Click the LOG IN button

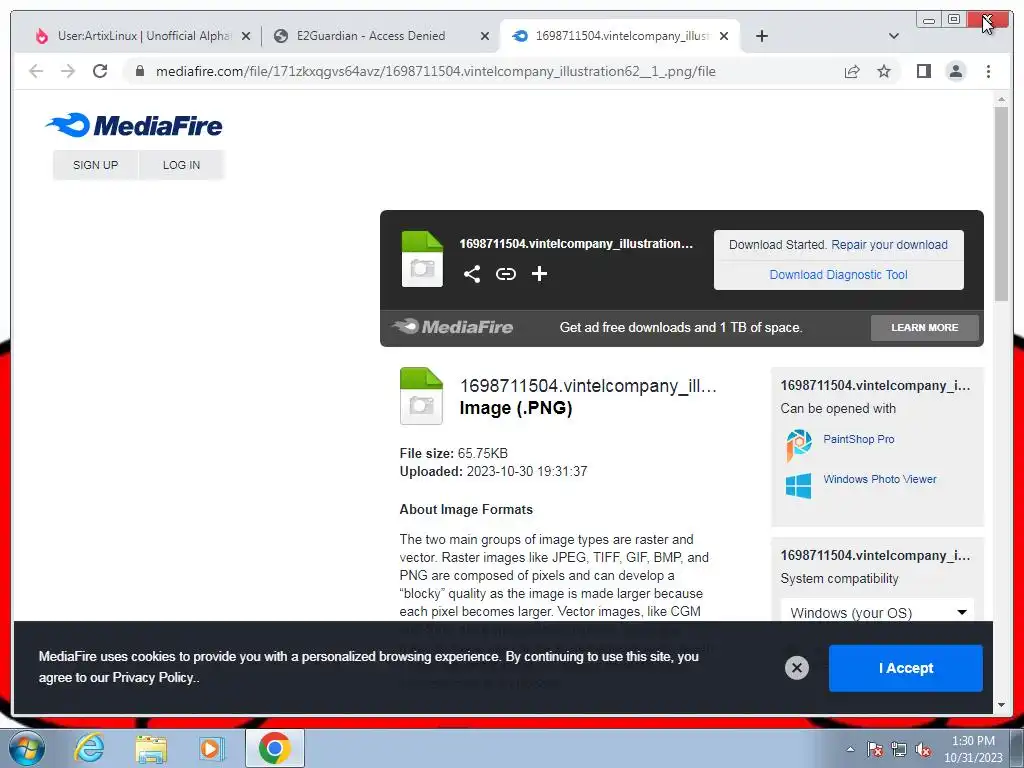click(182, 165)
